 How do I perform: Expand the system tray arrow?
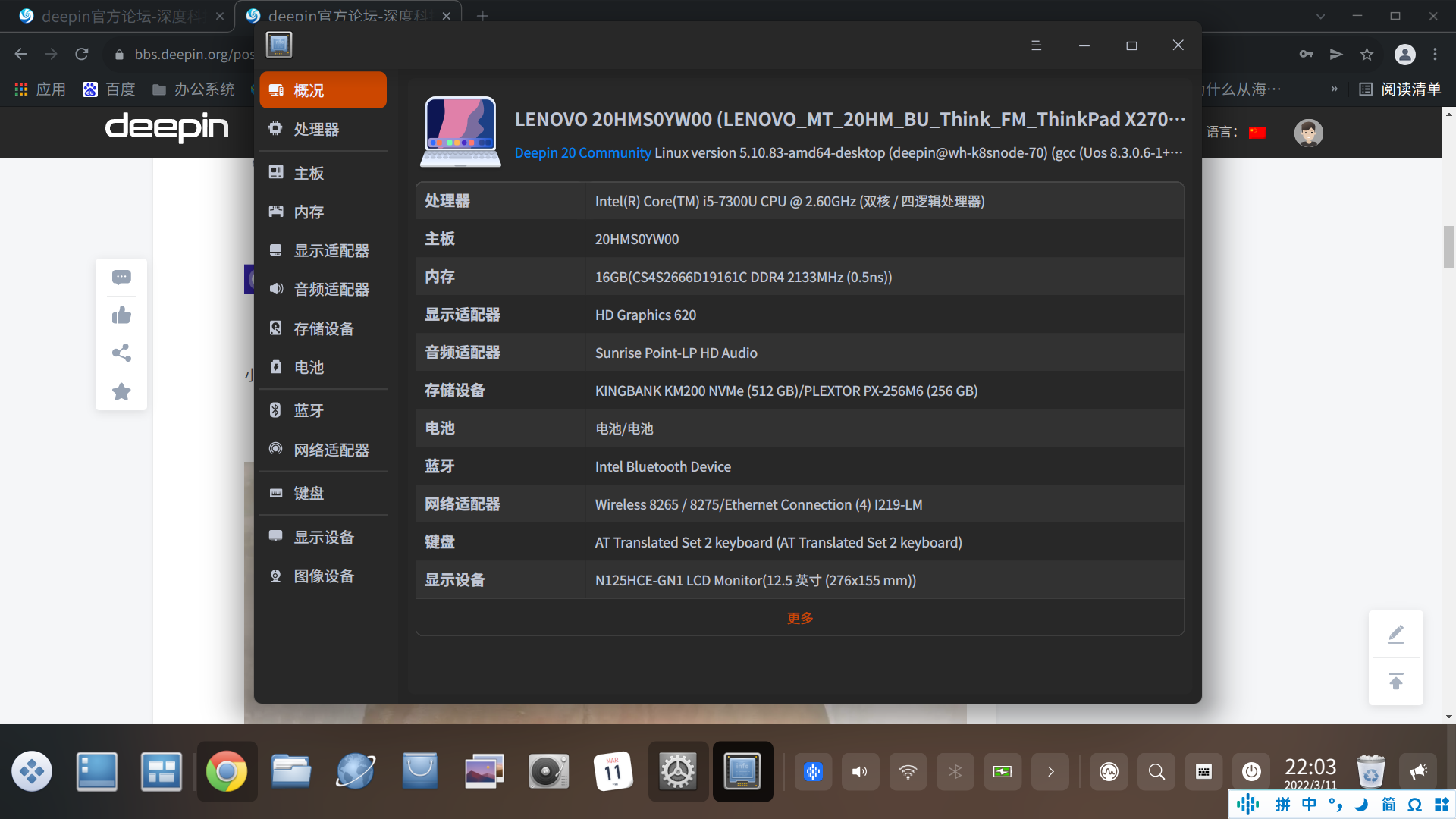point(1050,772)
